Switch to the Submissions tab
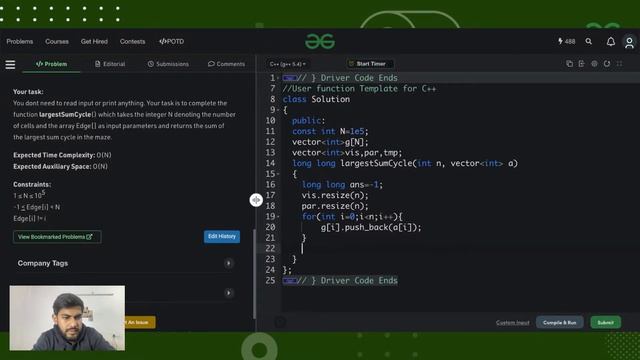640x360 pixels. [x=168, y=64]
